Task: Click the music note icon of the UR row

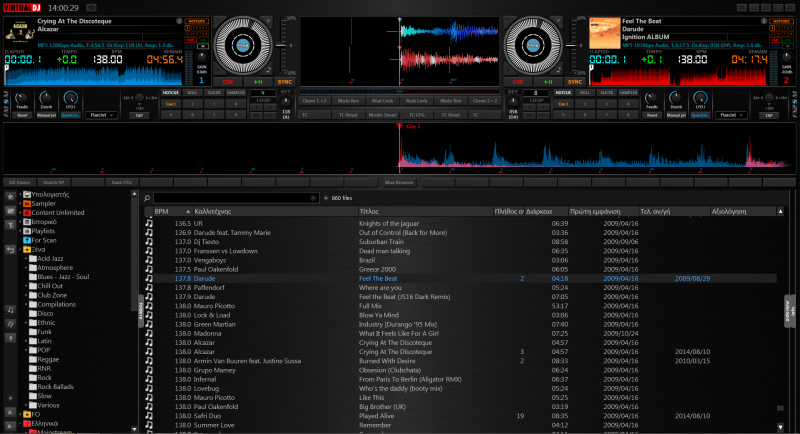Action: coord(149,223)
